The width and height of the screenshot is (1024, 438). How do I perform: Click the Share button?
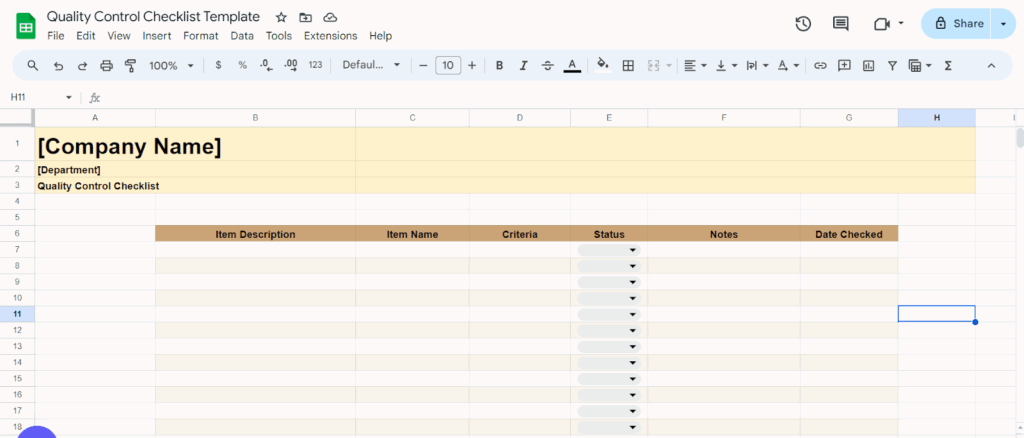click(x=956, y=23)
